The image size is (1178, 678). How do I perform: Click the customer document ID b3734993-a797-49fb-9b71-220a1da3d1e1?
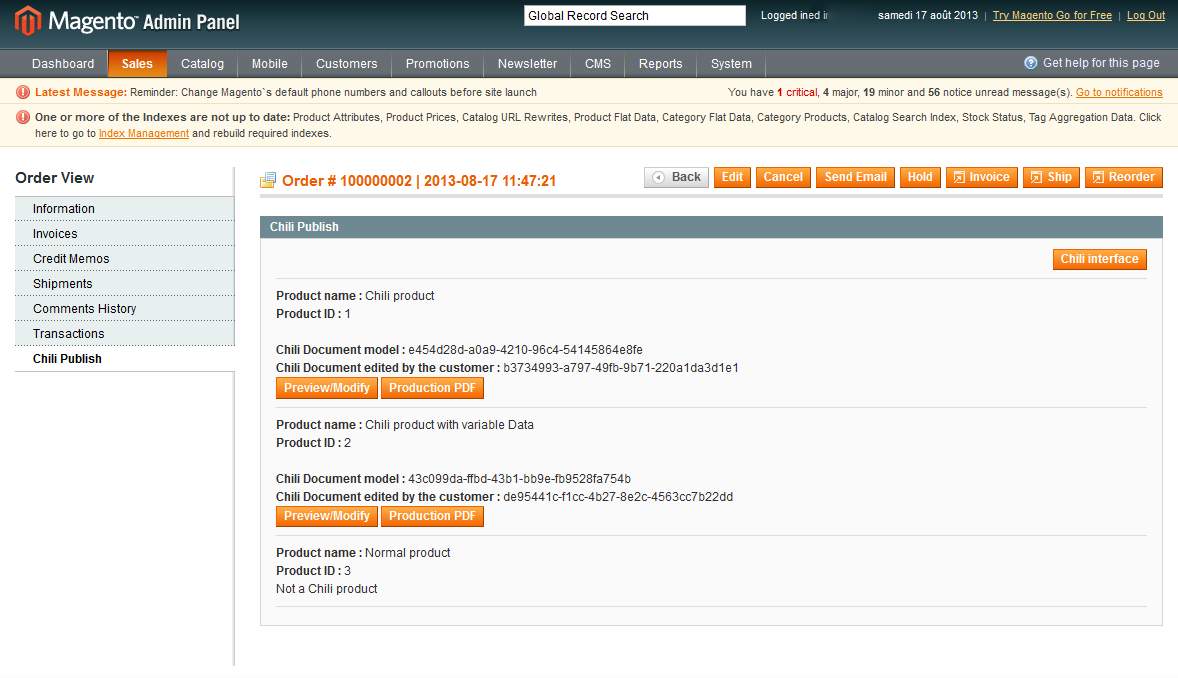[x=621, y=368]
